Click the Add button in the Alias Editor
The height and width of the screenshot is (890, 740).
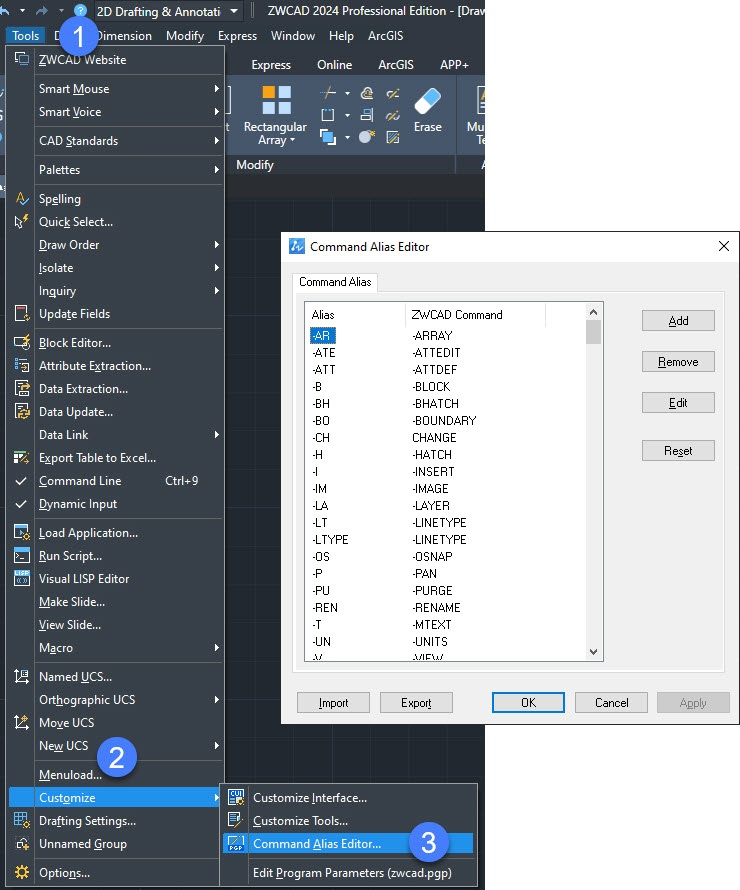[x=678, y=321]
